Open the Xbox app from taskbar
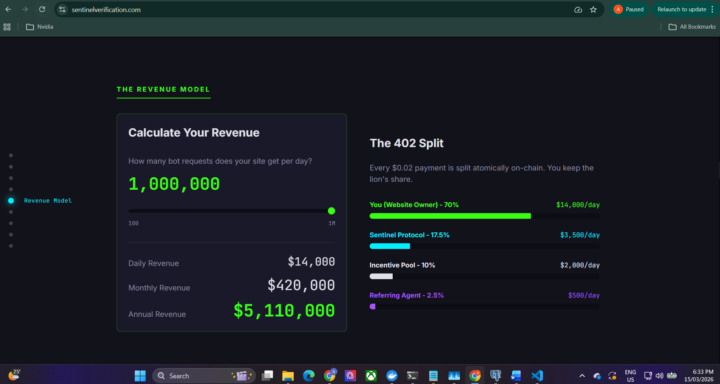Image resolution: width=720 pixels, height=384 pixels. point(371,376)
